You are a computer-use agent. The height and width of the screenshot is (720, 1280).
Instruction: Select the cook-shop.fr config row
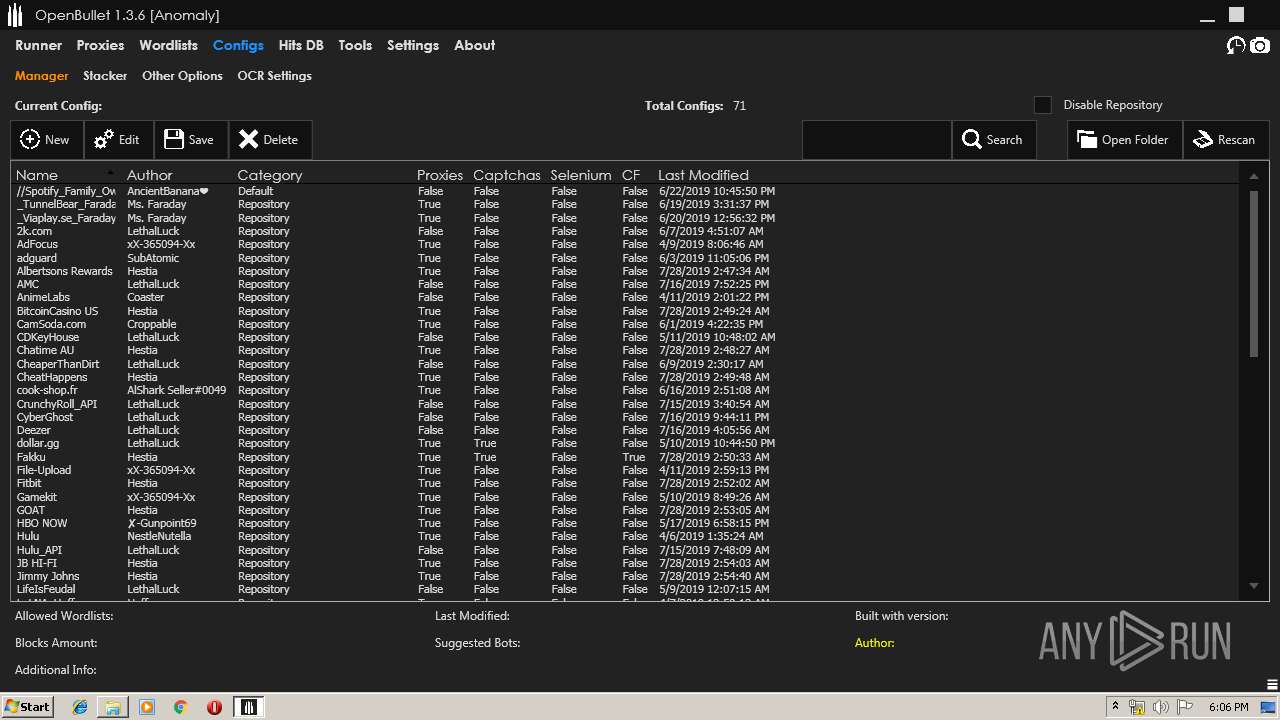pos(625,390)
